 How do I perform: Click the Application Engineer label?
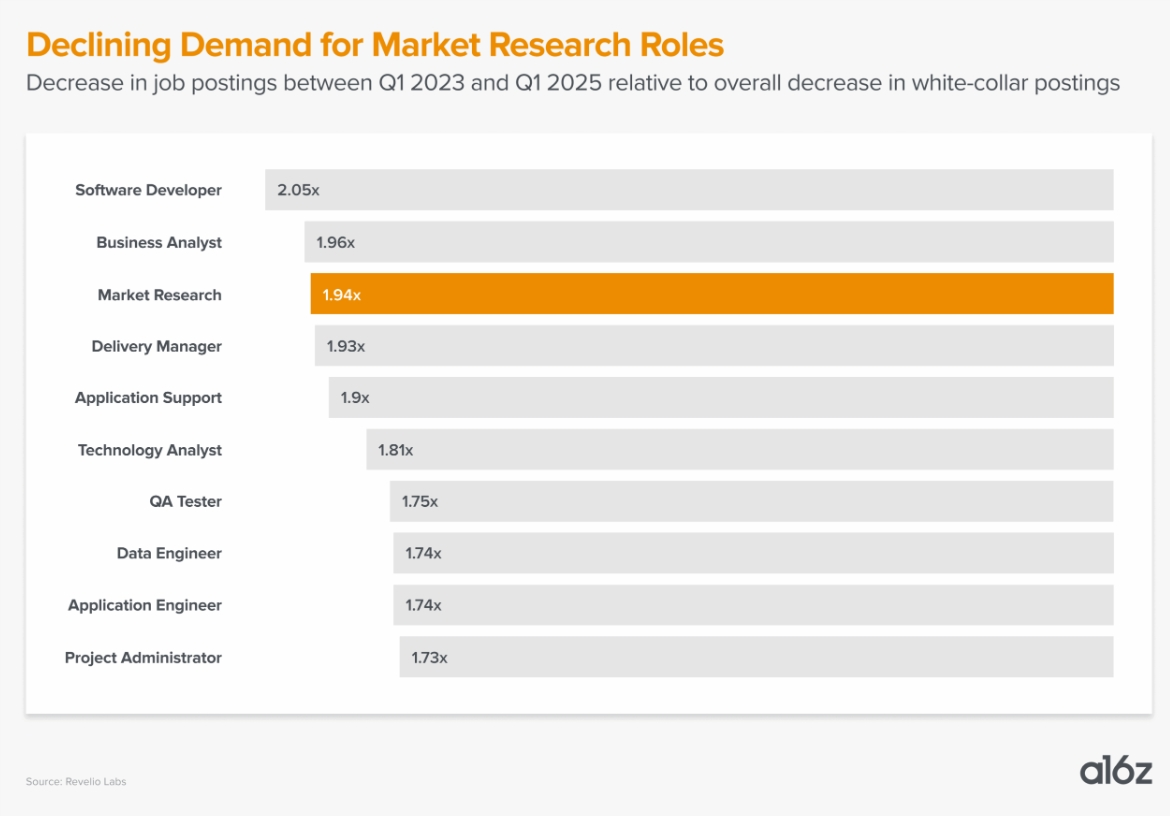click(145, 605)
